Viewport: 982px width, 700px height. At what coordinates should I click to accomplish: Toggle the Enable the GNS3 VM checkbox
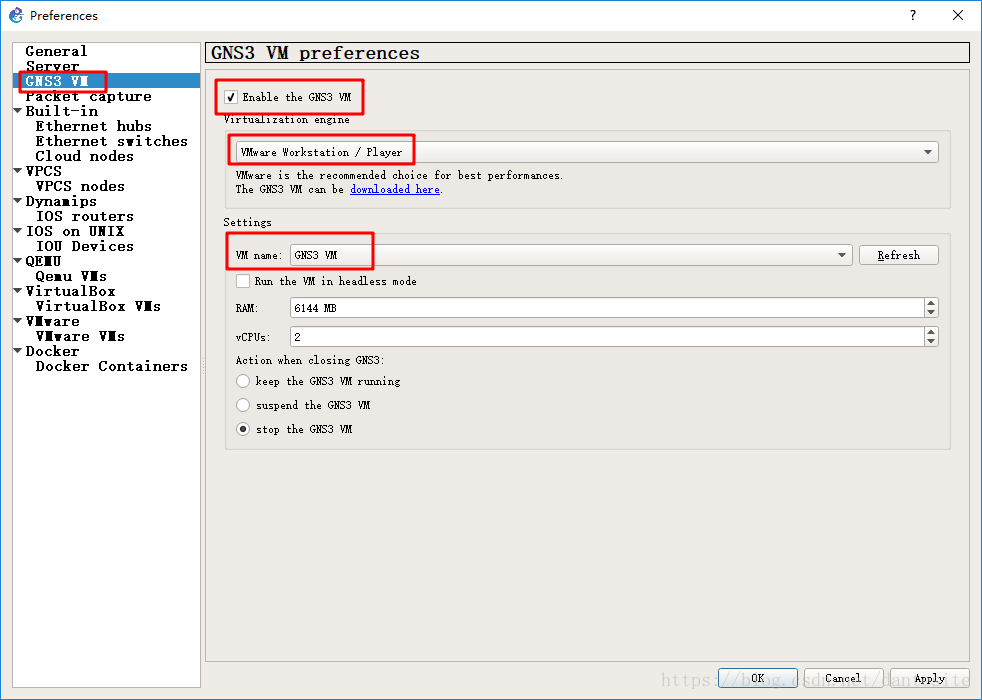(231, 97)
